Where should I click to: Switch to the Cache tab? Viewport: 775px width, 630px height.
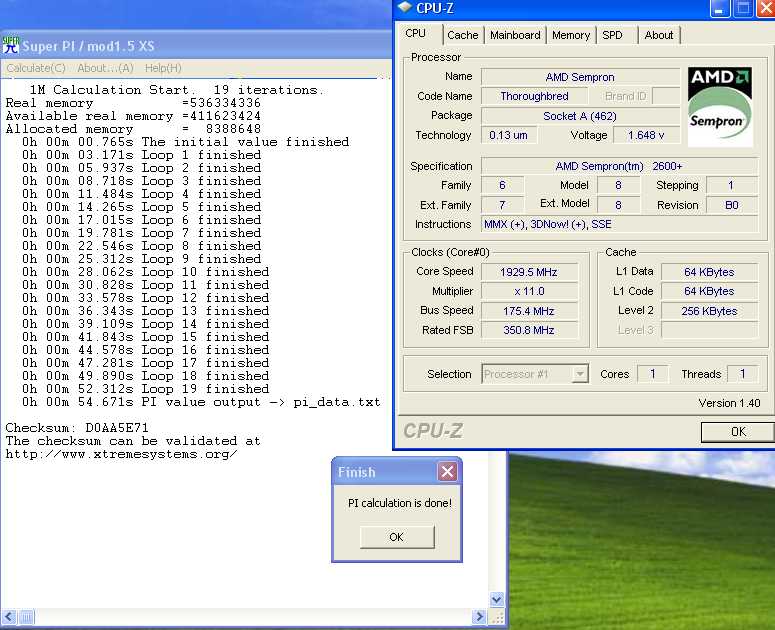click(463, 35)
